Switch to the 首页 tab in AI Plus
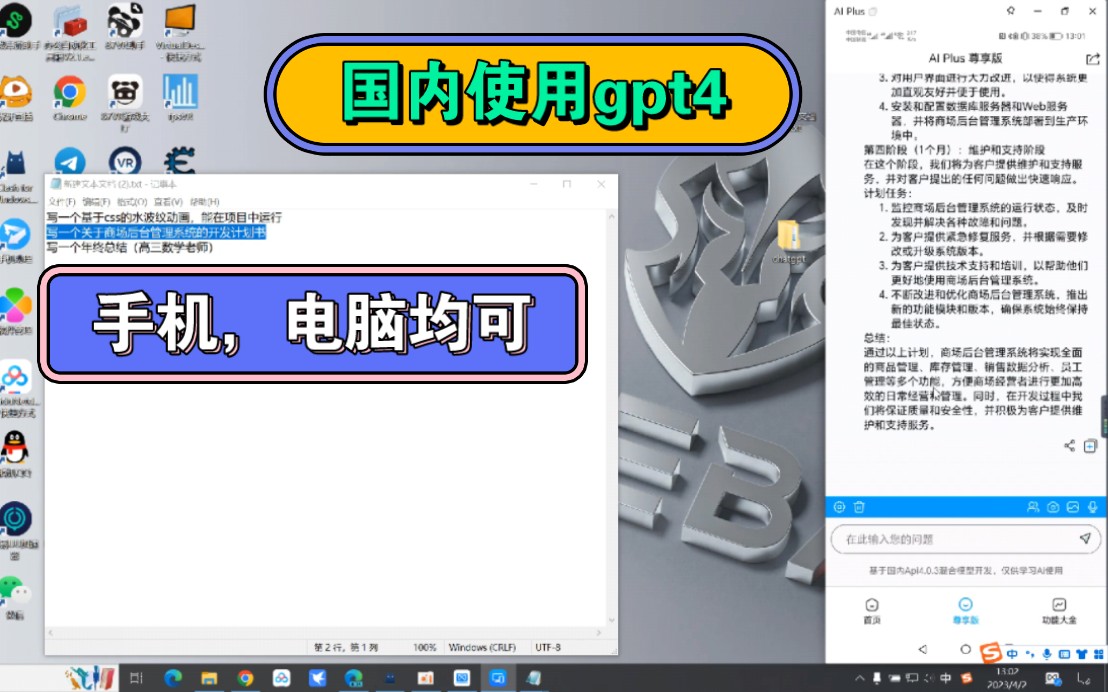This screenshot has width=1108, height=692. pyautogui.click(x=870, y=612)
